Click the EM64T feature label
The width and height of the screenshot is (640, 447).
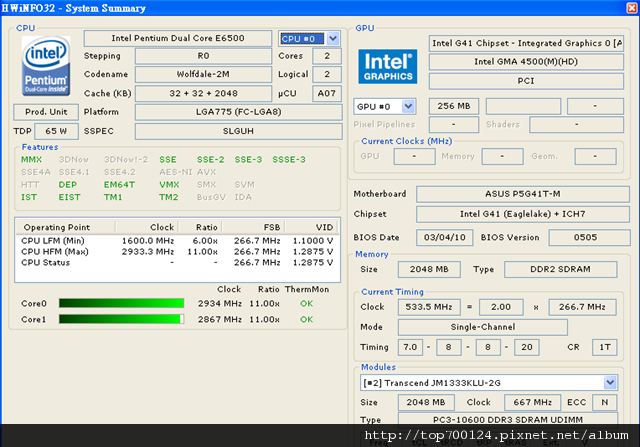point(119,185)
